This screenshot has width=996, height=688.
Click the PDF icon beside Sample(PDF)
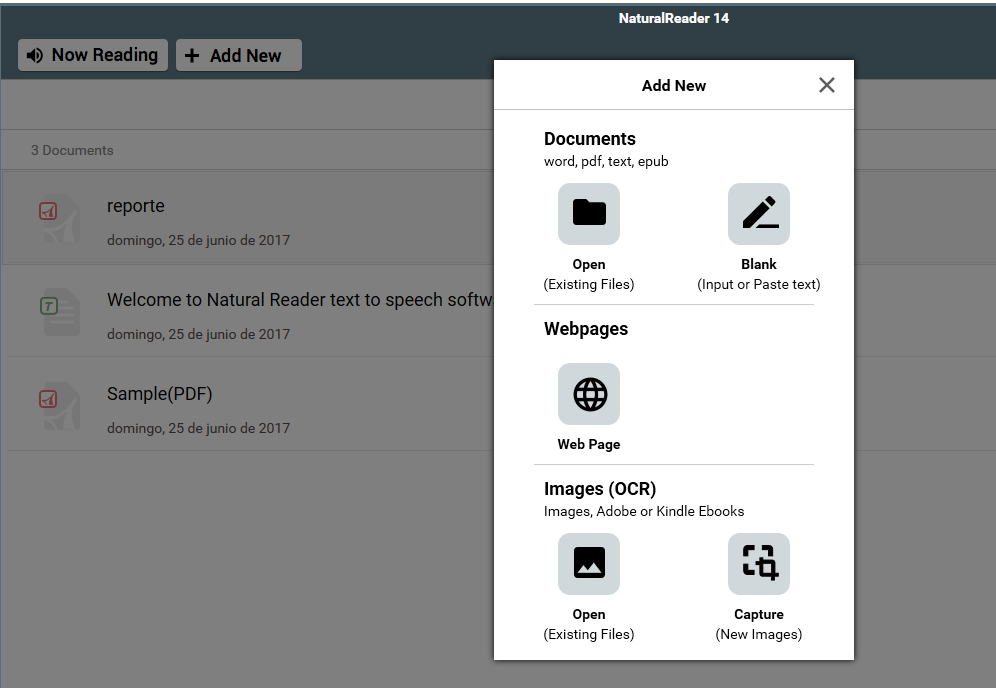(60, 406)
